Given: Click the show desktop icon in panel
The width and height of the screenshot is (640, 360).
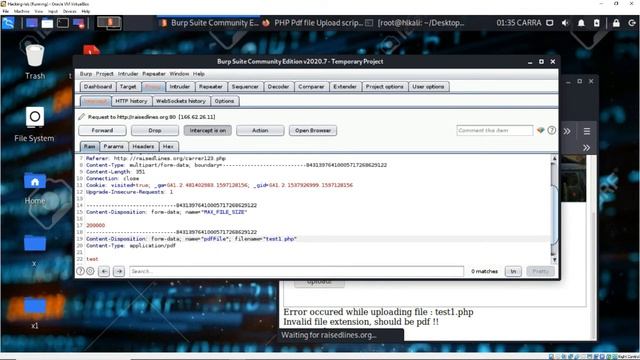Looking at the screenshot, I should tap(31, 23).
